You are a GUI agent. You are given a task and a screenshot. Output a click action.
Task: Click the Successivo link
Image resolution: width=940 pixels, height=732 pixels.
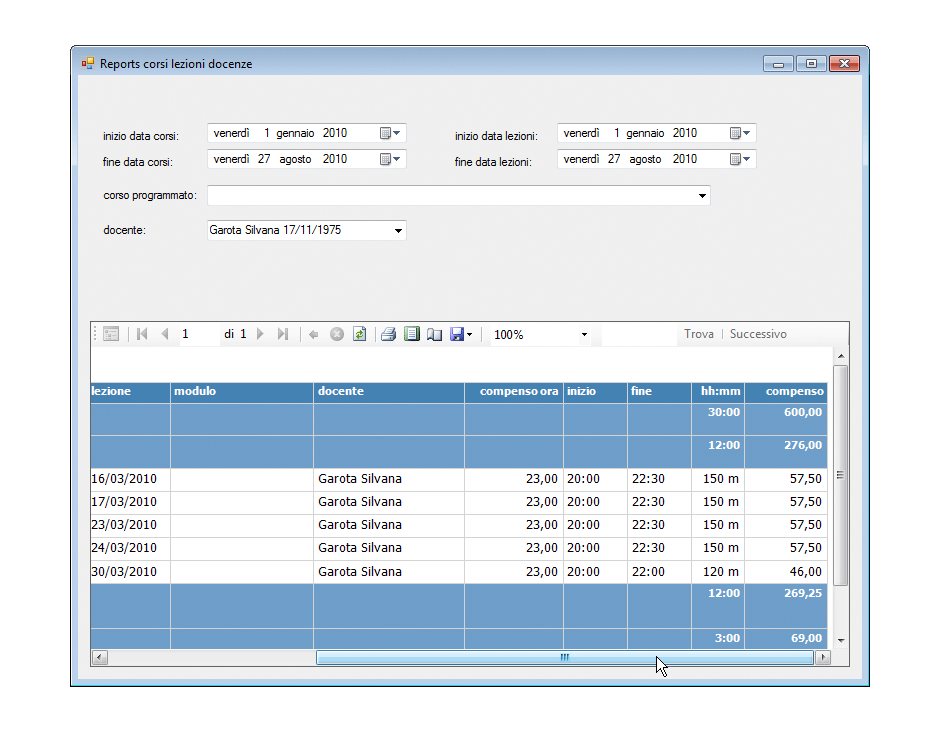click(x=758, y=334)
